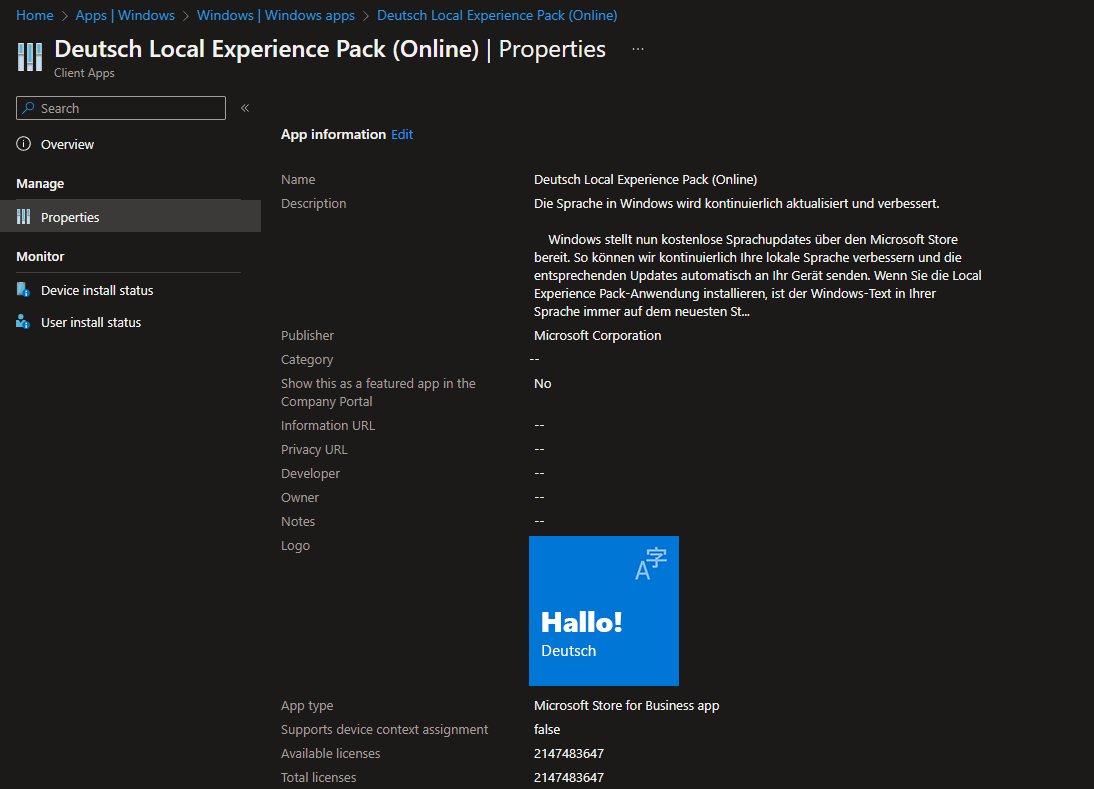The image size is (1094, 789).
Task: Click the Overview info icon
Action: pyautogui.click(x=24, y=144)
